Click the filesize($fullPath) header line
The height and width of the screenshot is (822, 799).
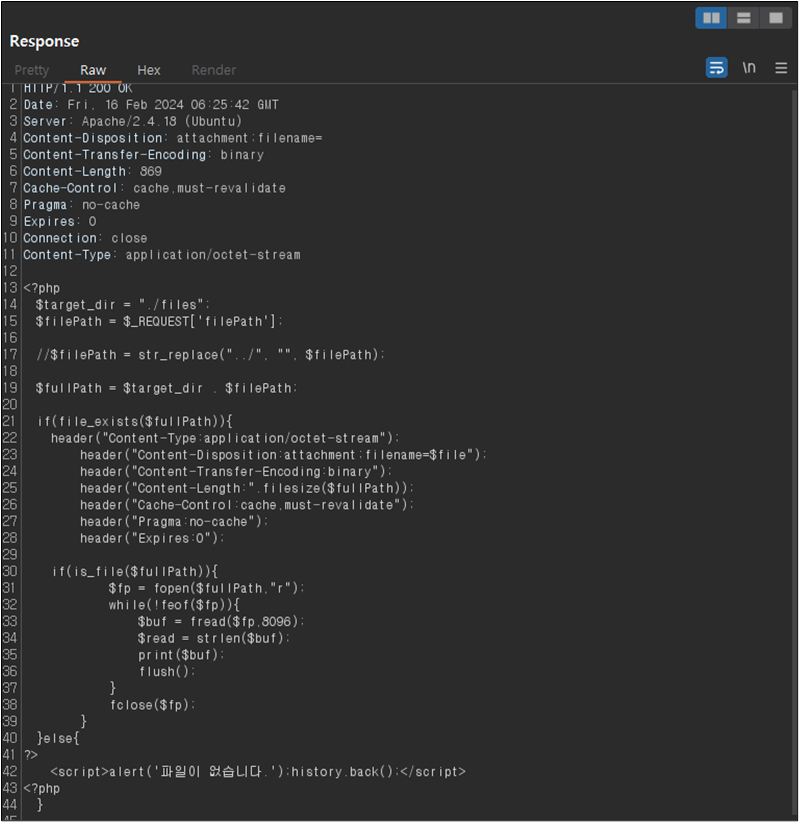tap(247, 489)
